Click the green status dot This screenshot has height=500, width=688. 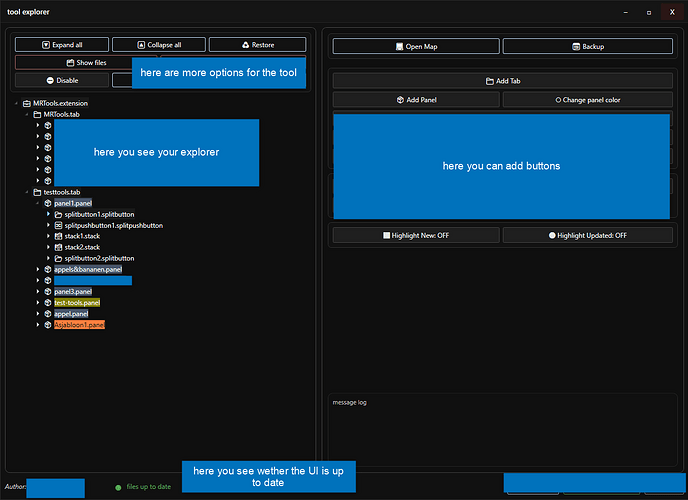pos(118,487)
